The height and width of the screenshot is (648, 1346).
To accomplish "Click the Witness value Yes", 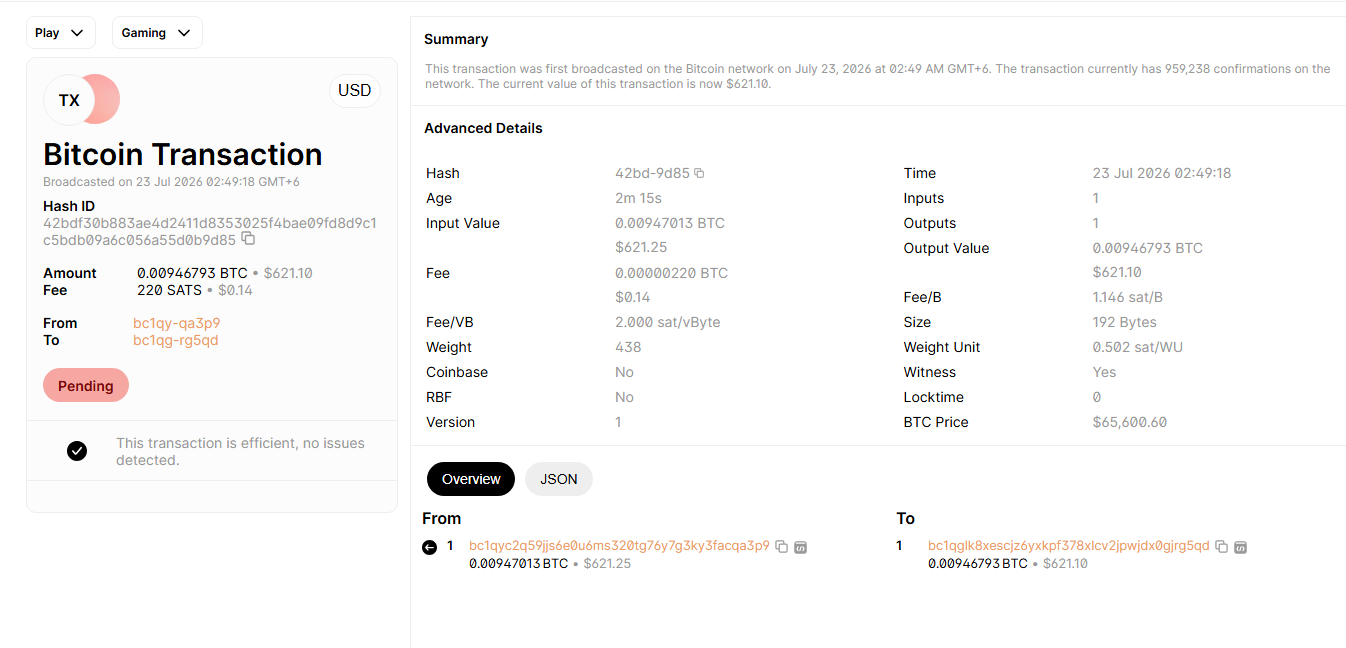I will [1104, 372].
